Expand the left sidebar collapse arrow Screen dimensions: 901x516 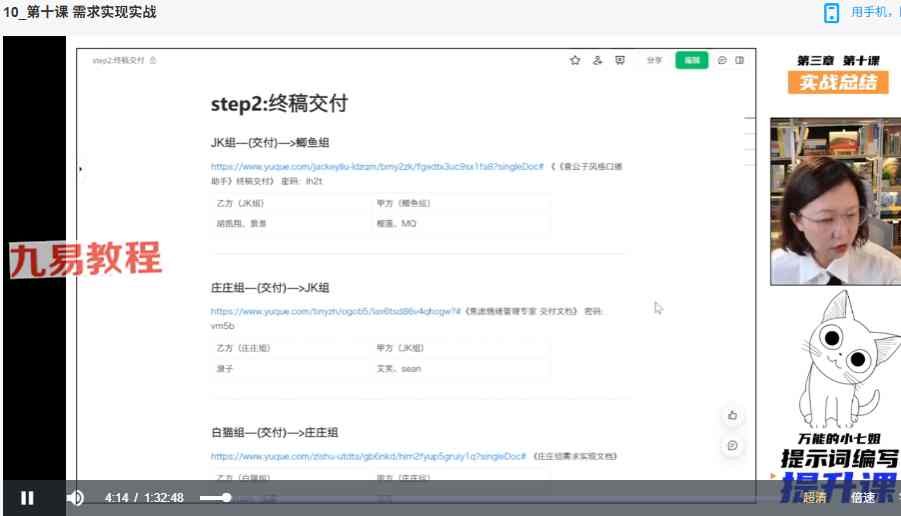(x=80, y=170)
